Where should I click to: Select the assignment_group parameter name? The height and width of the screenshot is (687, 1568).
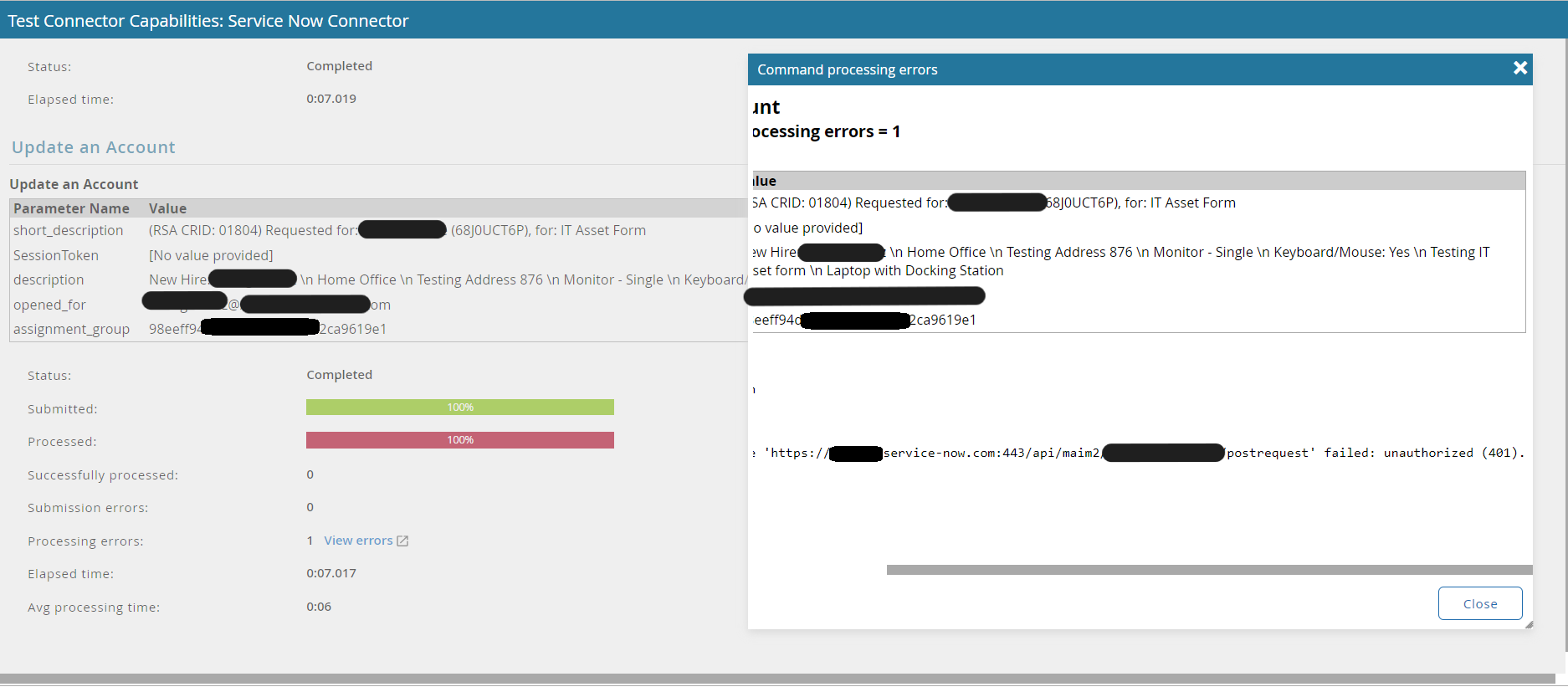[x=71, y=329]
